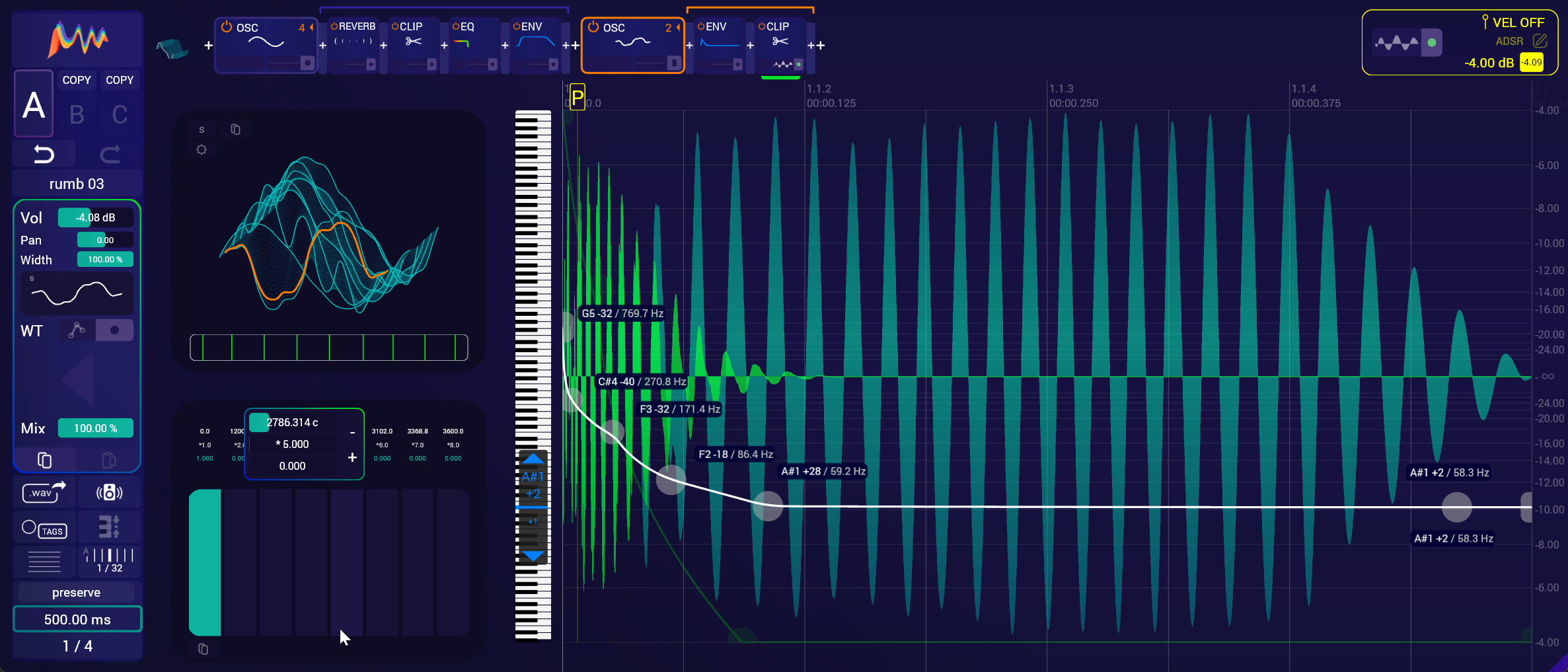The image size is (1568, 672).
Task: Click the blue piano scroll-up arrow
Action: point(533,459)
